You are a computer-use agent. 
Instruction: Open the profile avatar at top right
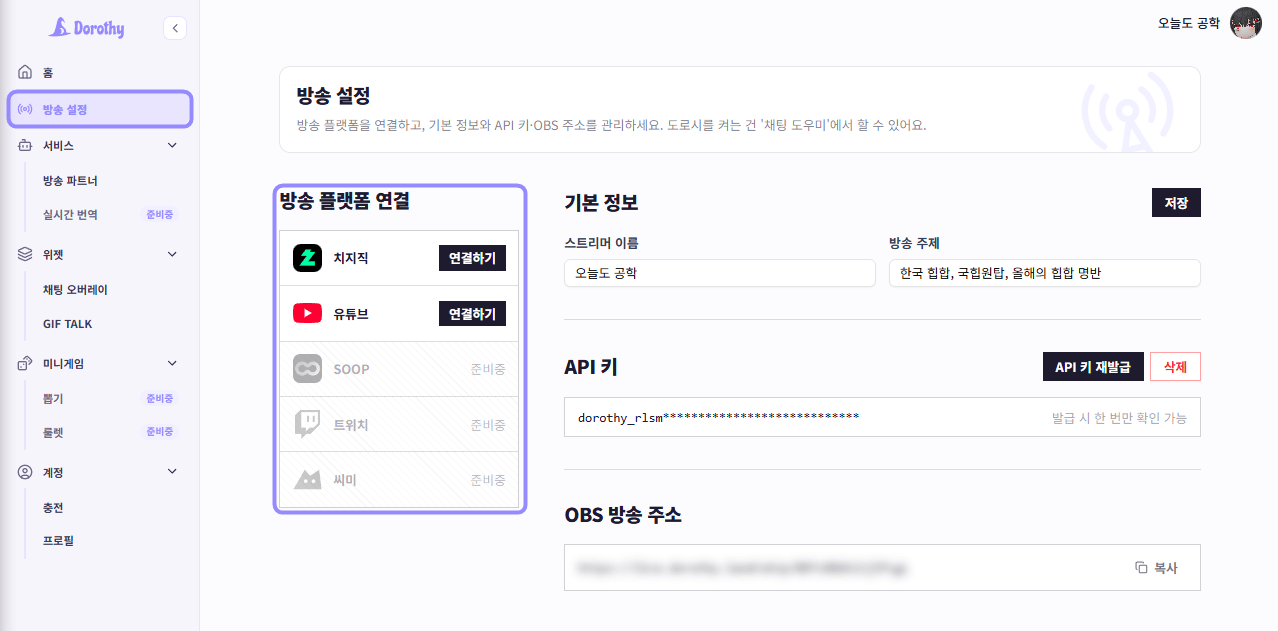point(1246,23)
